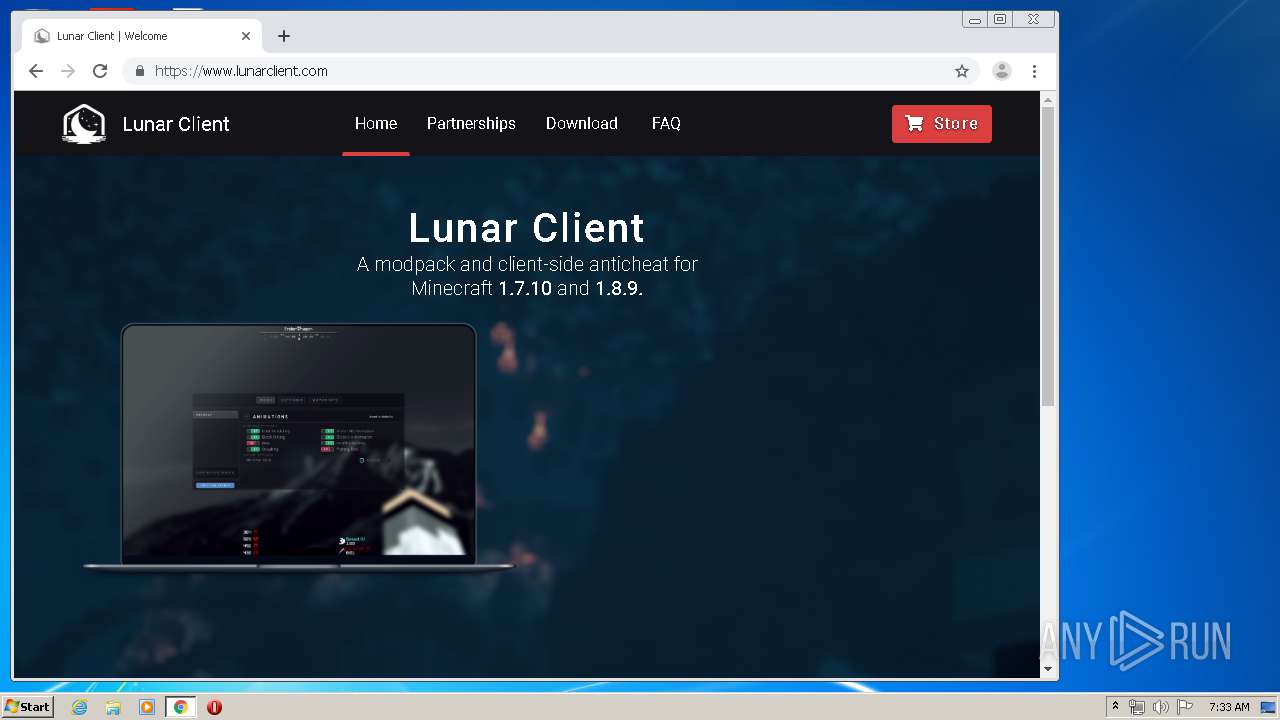
Task: Open the Home nav tab
Action: coord(376,124)
